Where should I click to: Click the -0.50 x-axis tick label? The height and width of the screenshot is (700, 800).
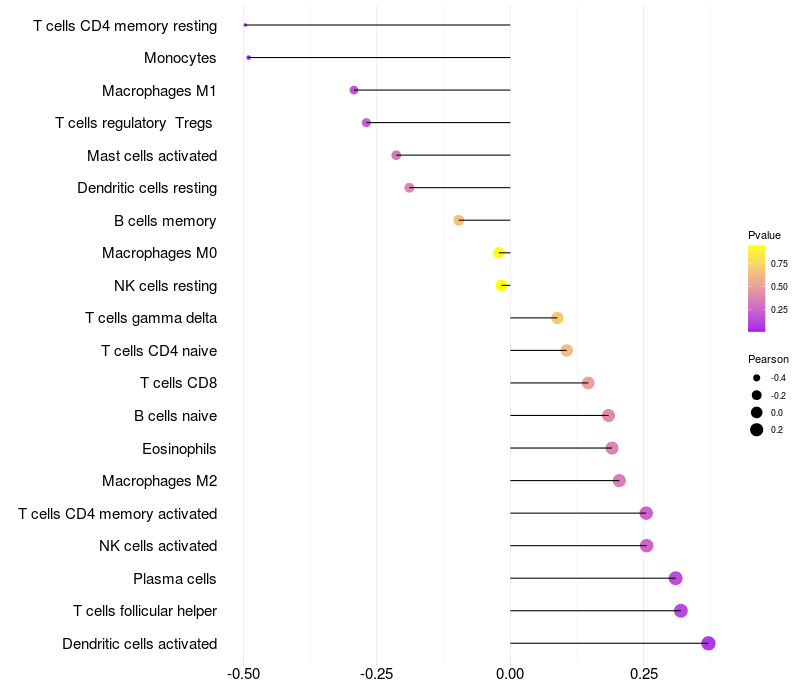click(x=243, y=674)
